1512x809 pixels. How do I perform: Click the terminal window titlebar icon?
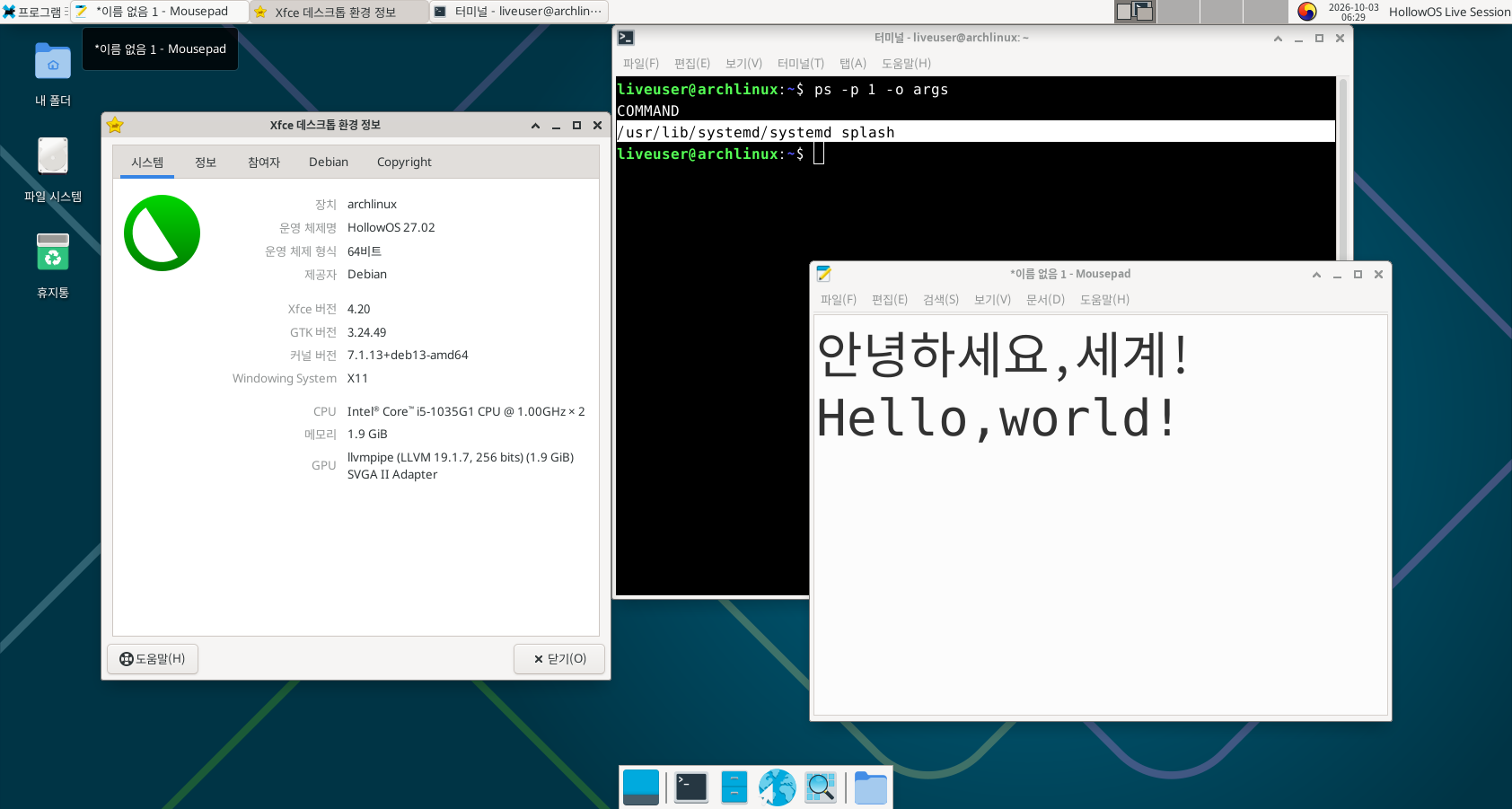point(627,38)
